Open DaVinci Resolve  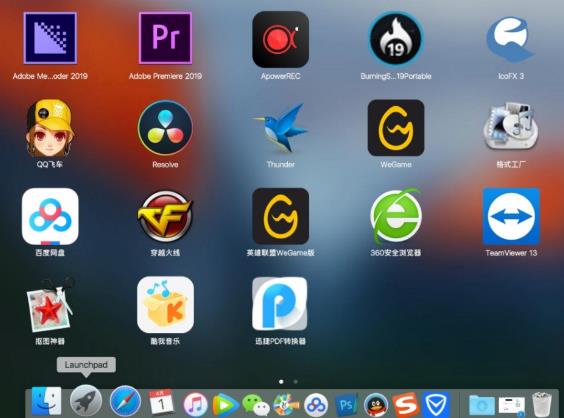pos(165,128)
